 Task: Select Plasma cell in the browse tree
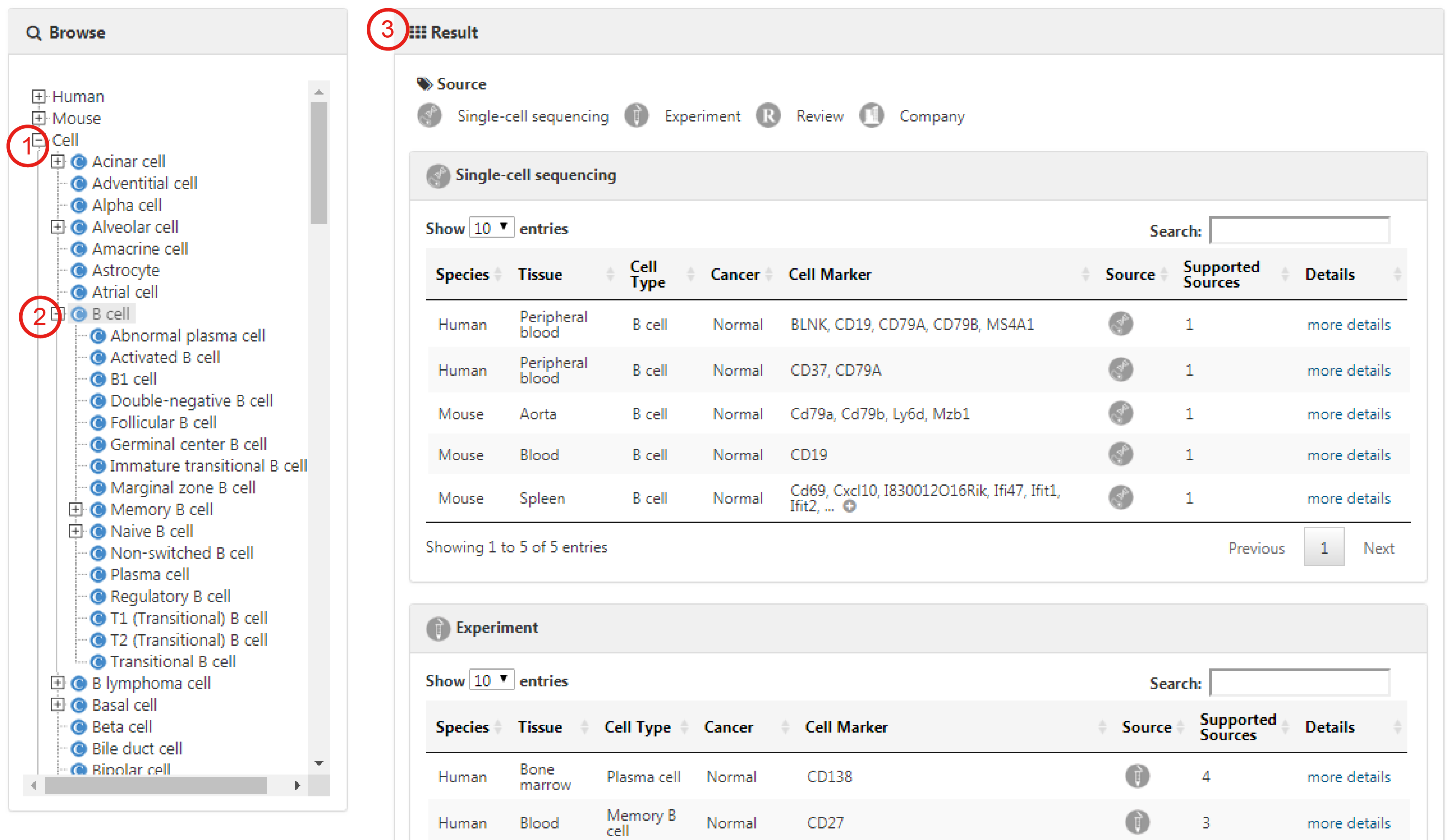(x=150, y=575)
